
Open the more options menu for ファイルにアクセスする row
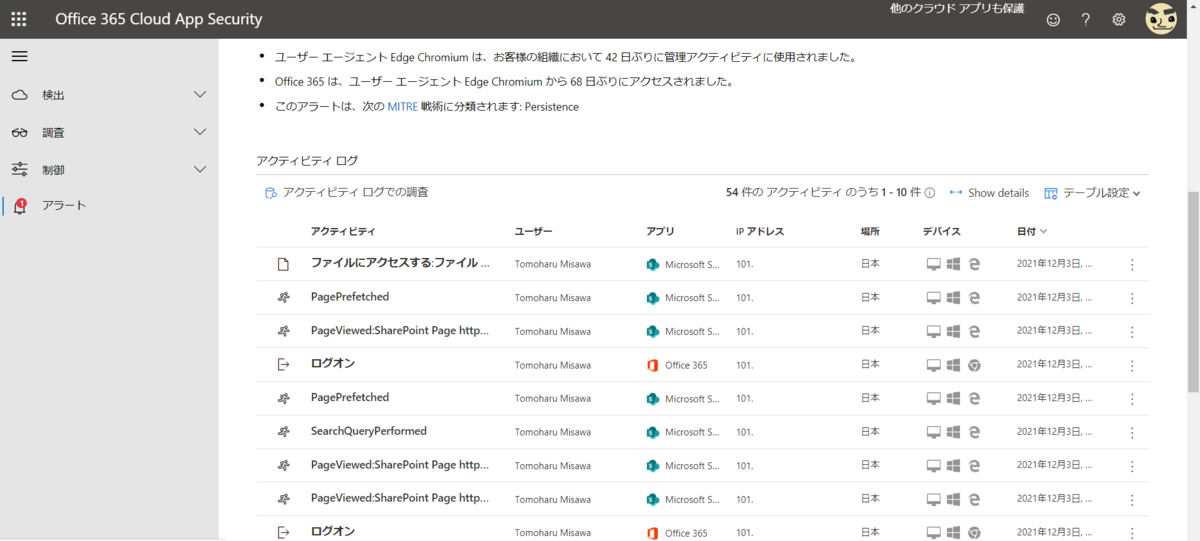pyautogui.click(x=1132, y=265)
